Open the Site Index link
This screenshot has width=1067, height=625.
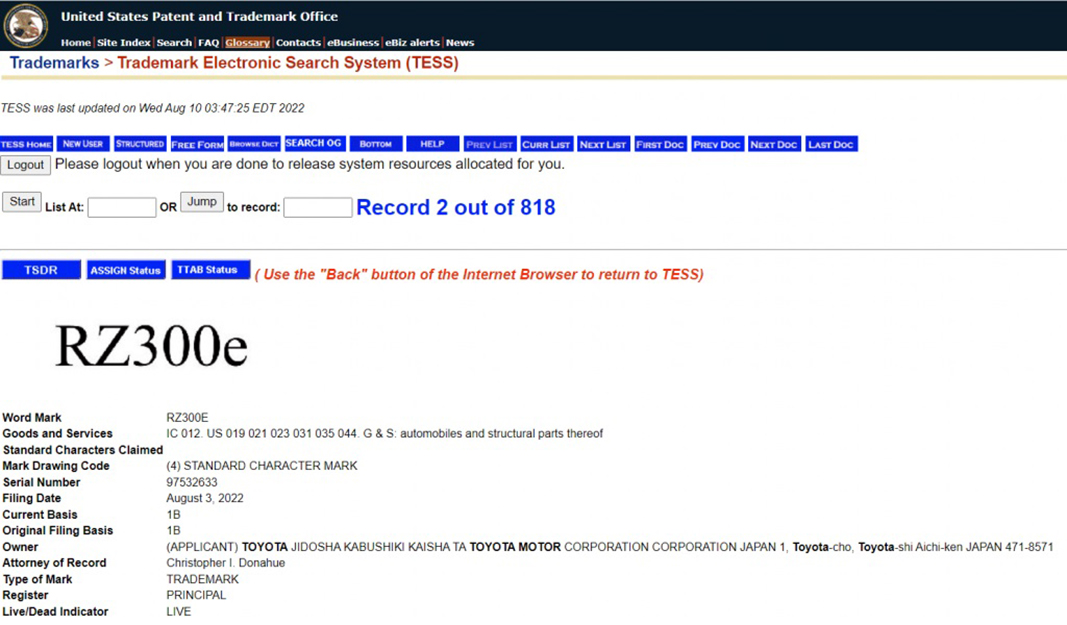tap(124, 43)
